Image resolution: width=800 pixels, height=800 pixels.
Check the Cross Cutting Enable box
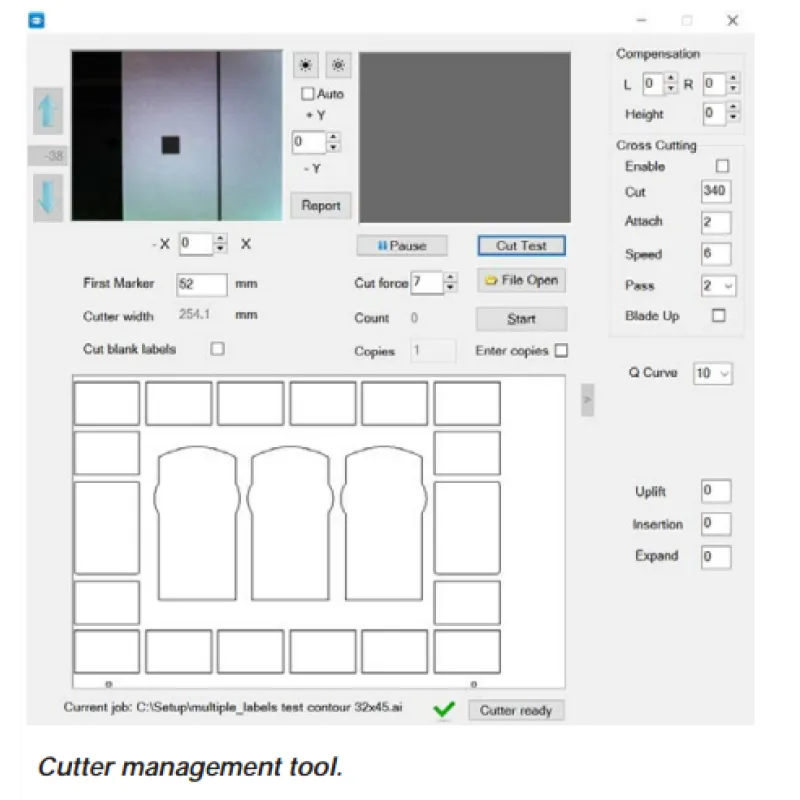point(722,166)
